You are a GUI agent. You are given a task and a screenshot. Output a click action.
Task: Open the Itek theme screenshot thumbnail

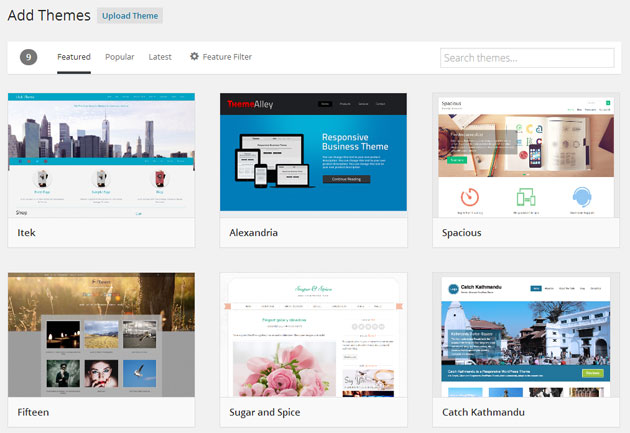coord(101,155)
